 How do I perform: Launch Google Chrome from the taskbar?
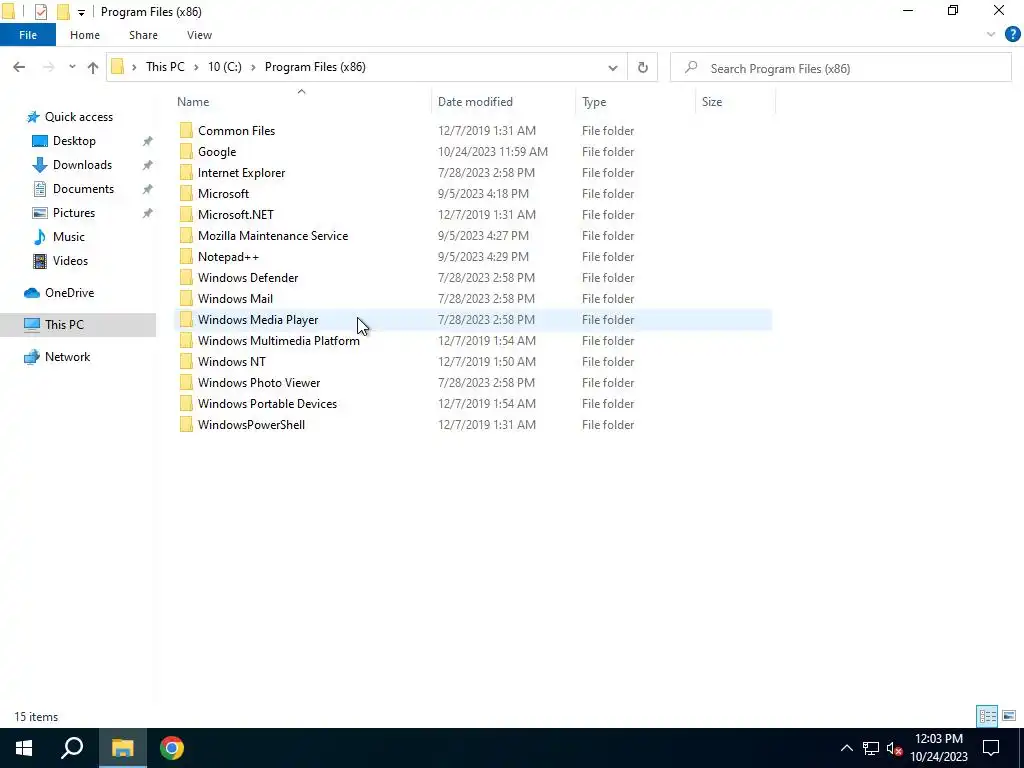(x=172, y=748)
